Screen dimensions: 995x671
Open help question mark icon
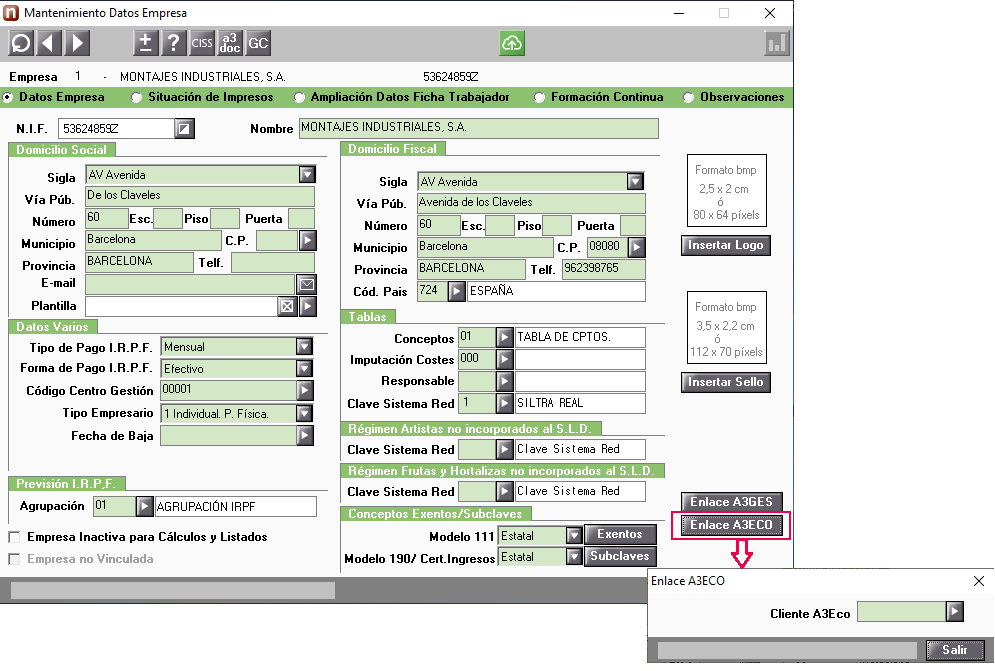pyautogui.click(x=173, y=43)
